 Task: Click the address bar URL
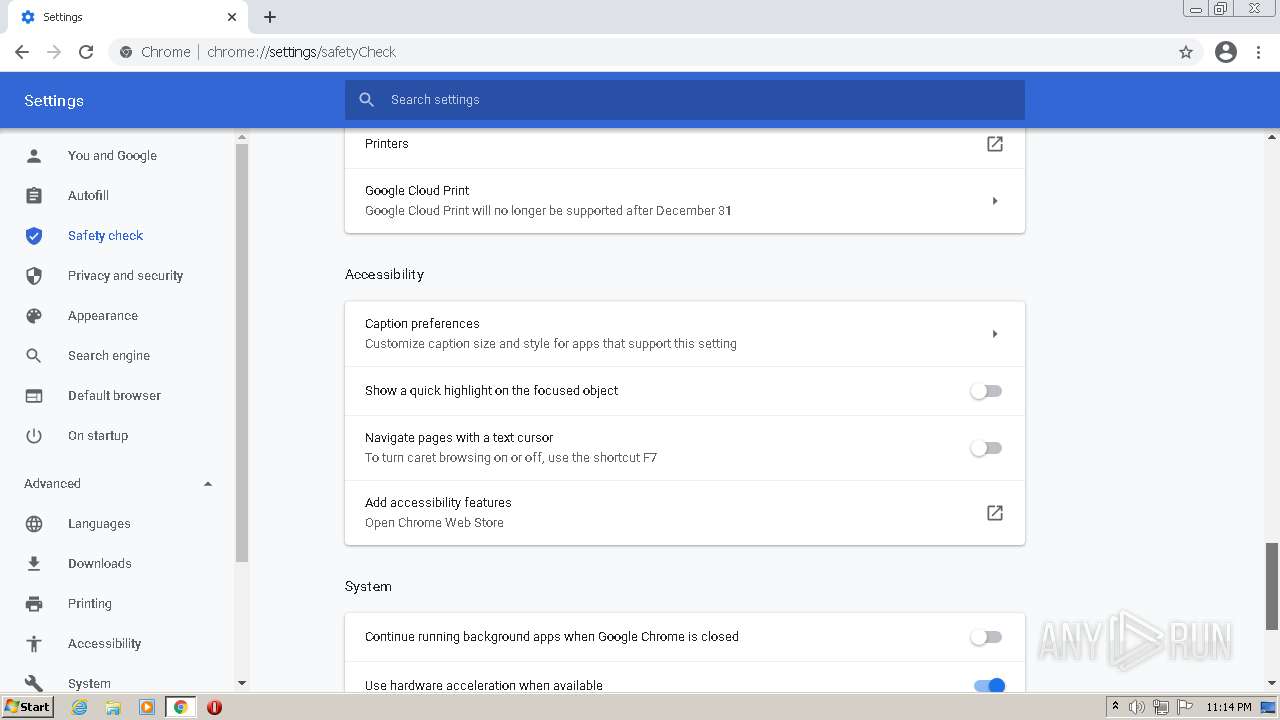[x=301, y=52]
